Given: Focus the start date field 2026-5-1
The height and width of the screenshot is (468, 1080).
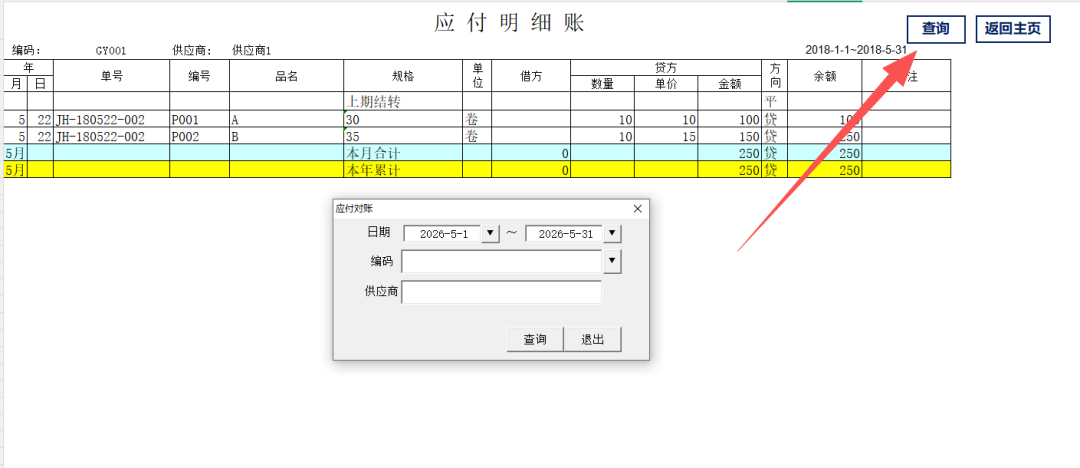Looking at the screenshot, I should (x=442, y=234).
